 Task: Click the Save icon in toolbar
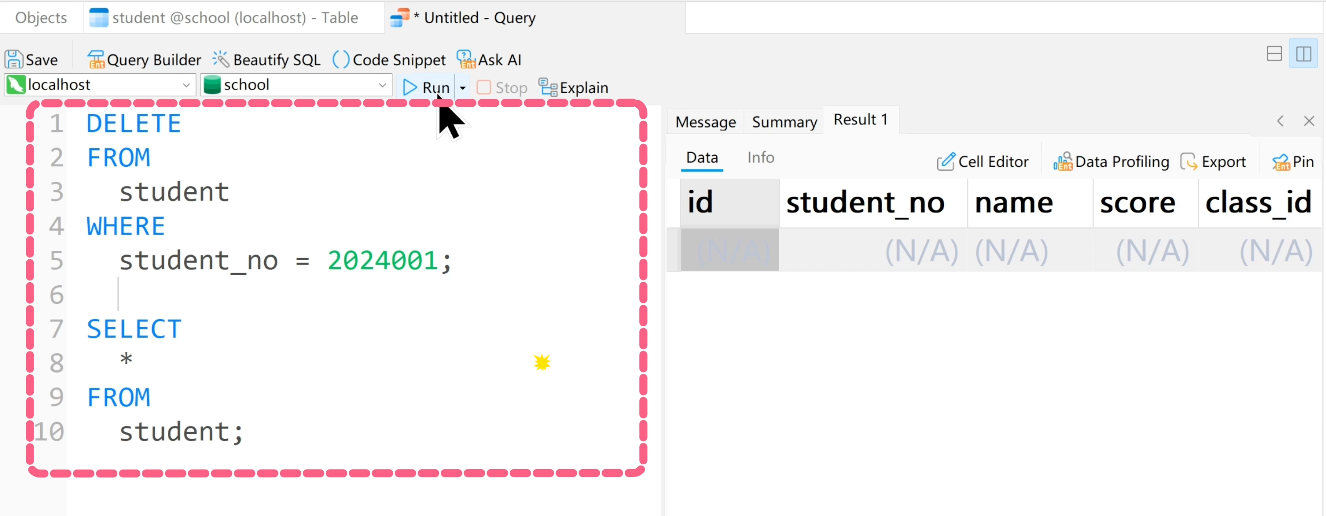click(15, 60)
